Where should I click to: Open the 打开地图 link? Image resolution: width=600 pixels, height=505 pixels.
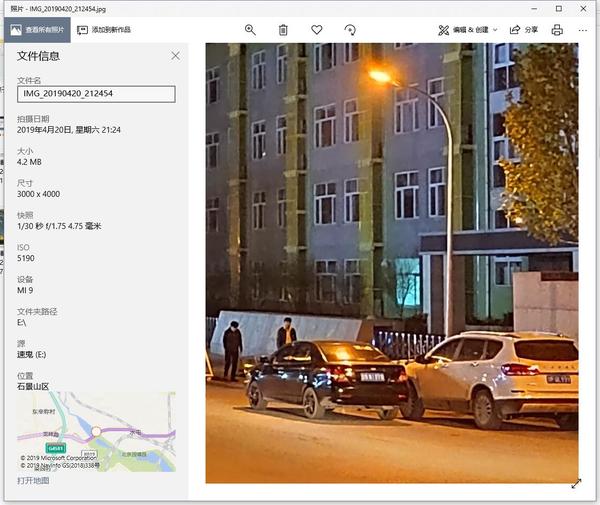click(33, 481)
